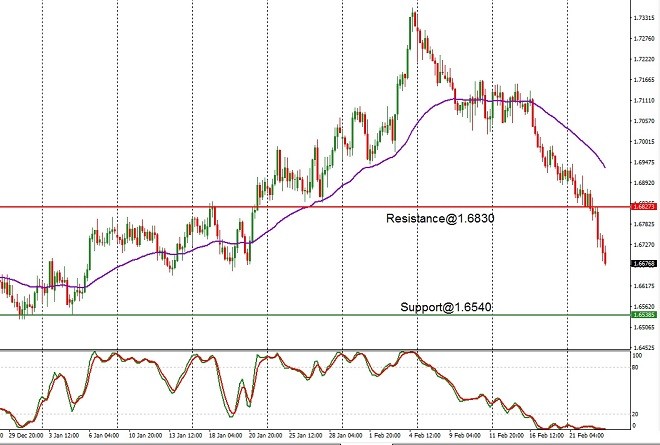
Task: Click the 10 Jan 20:00 date label
Action: pos(146,435)
